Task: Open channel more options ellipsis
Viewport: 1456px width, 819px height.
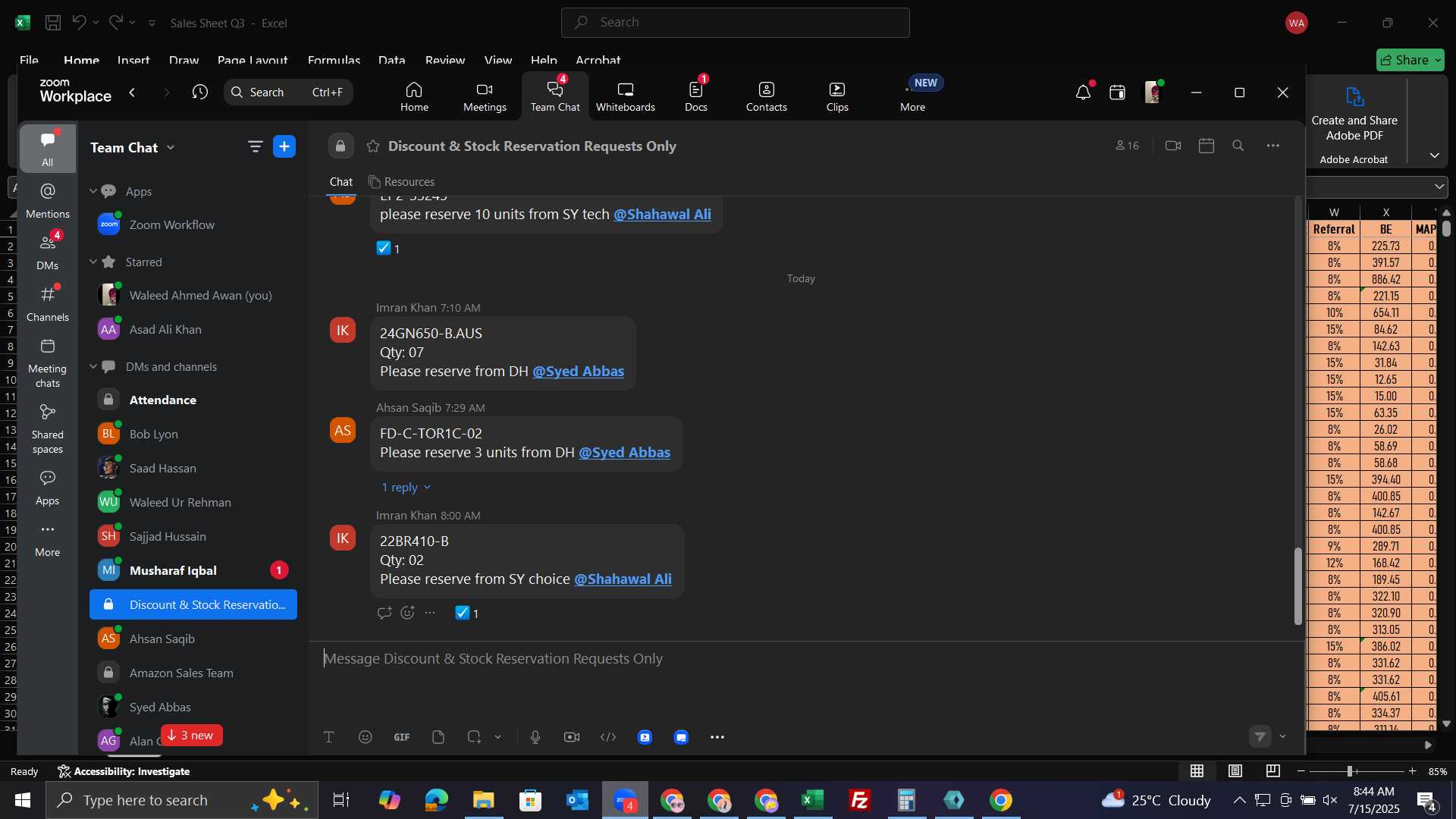Action: tap(1273, 146)
